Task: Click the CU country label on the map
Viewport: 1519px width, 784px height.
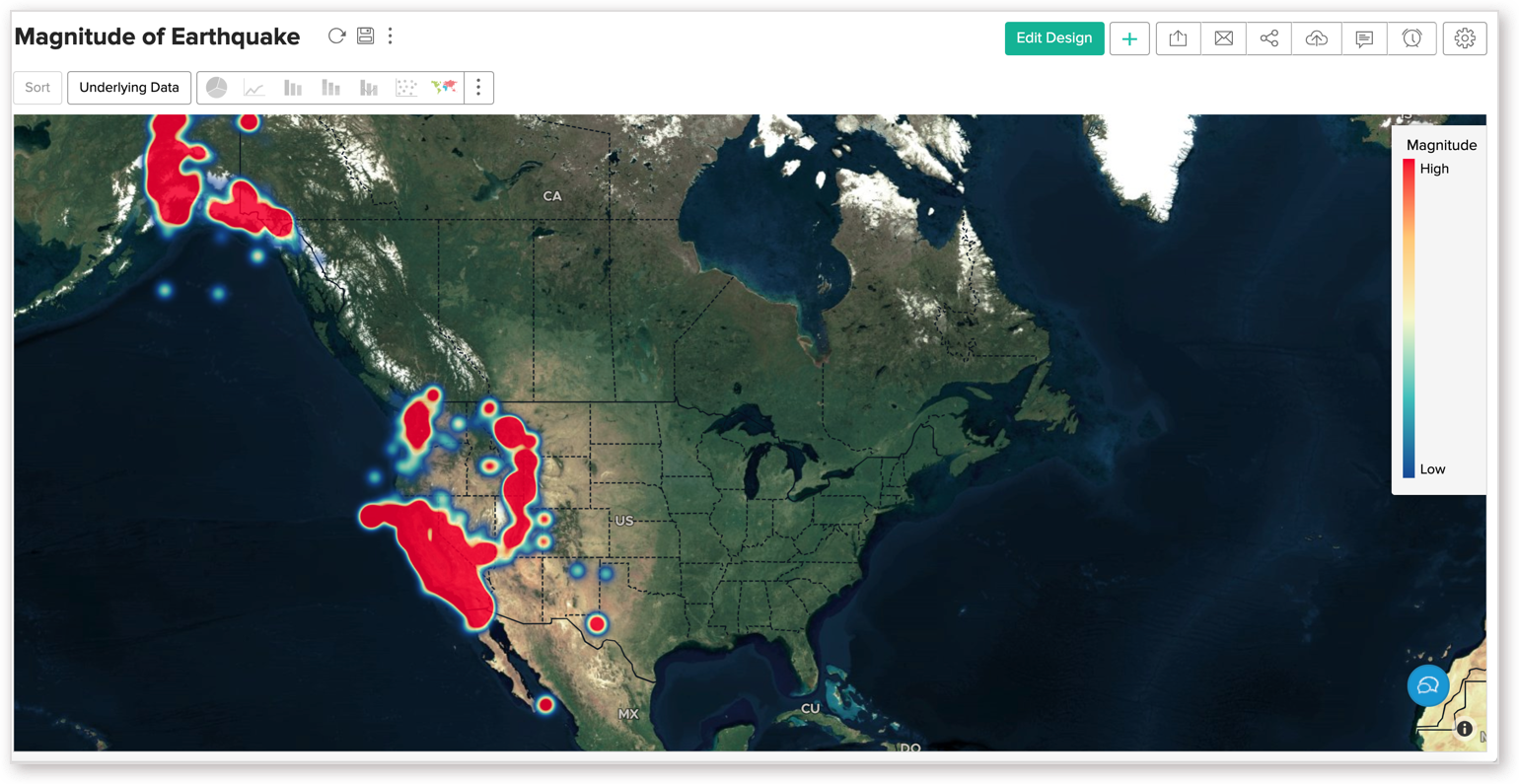Action: (x=811, y=709)
